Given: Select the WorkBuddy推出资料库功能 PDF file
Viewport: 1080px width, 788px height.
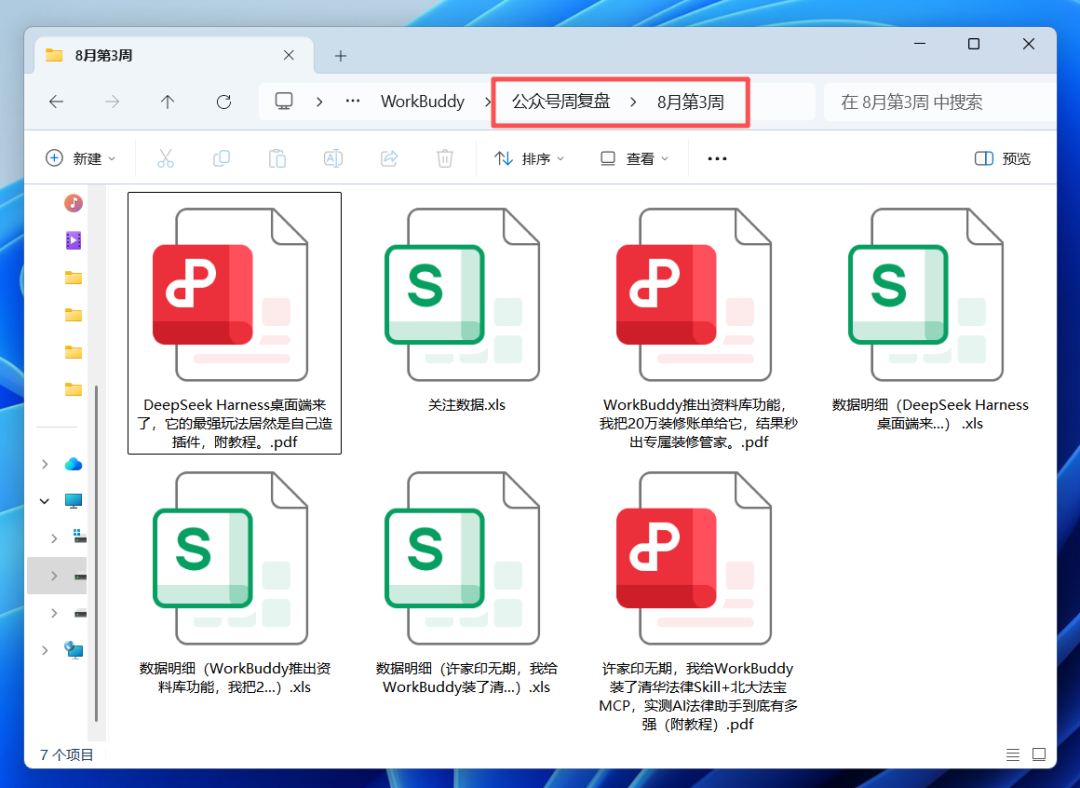Looking at the screenshot, I should pos(698,323).
